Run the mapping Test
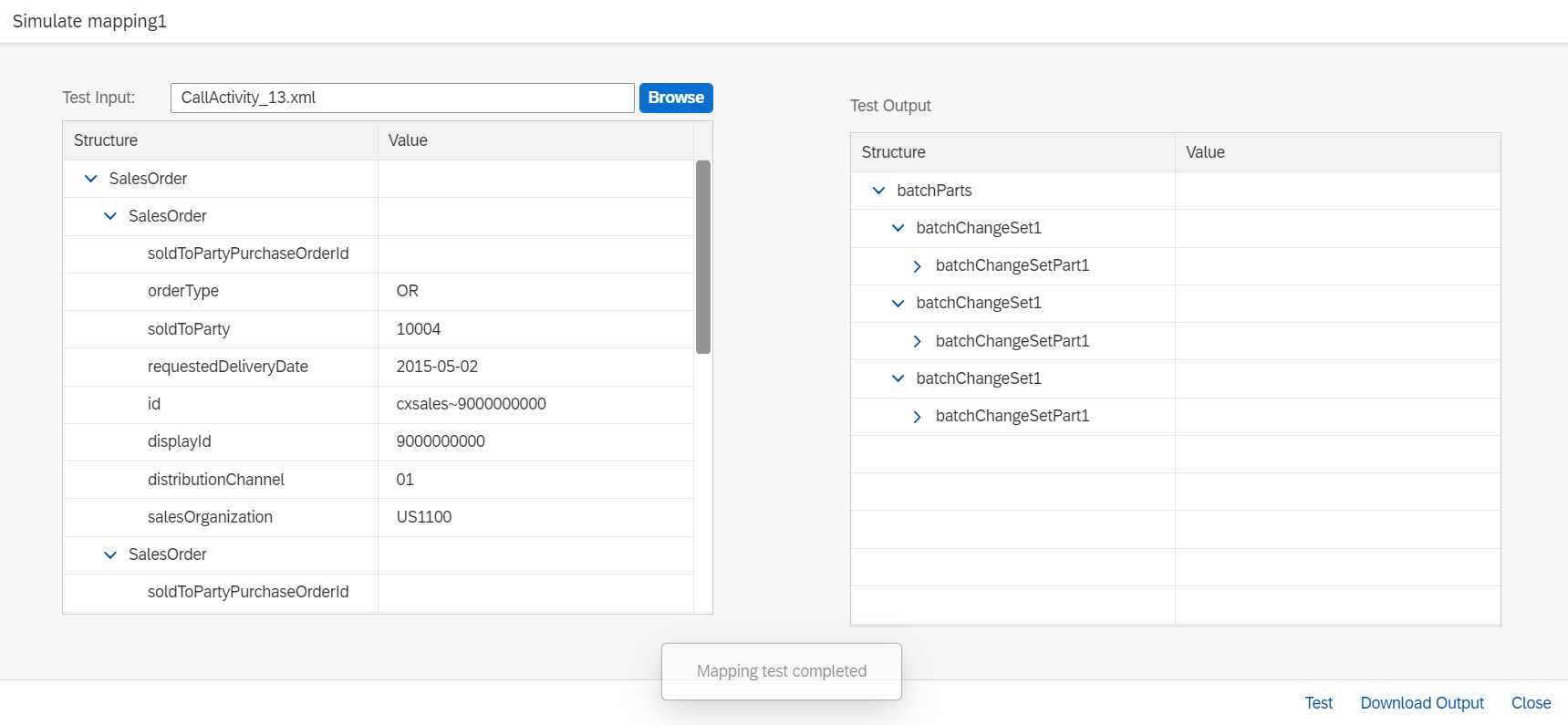 [1318, 703]
